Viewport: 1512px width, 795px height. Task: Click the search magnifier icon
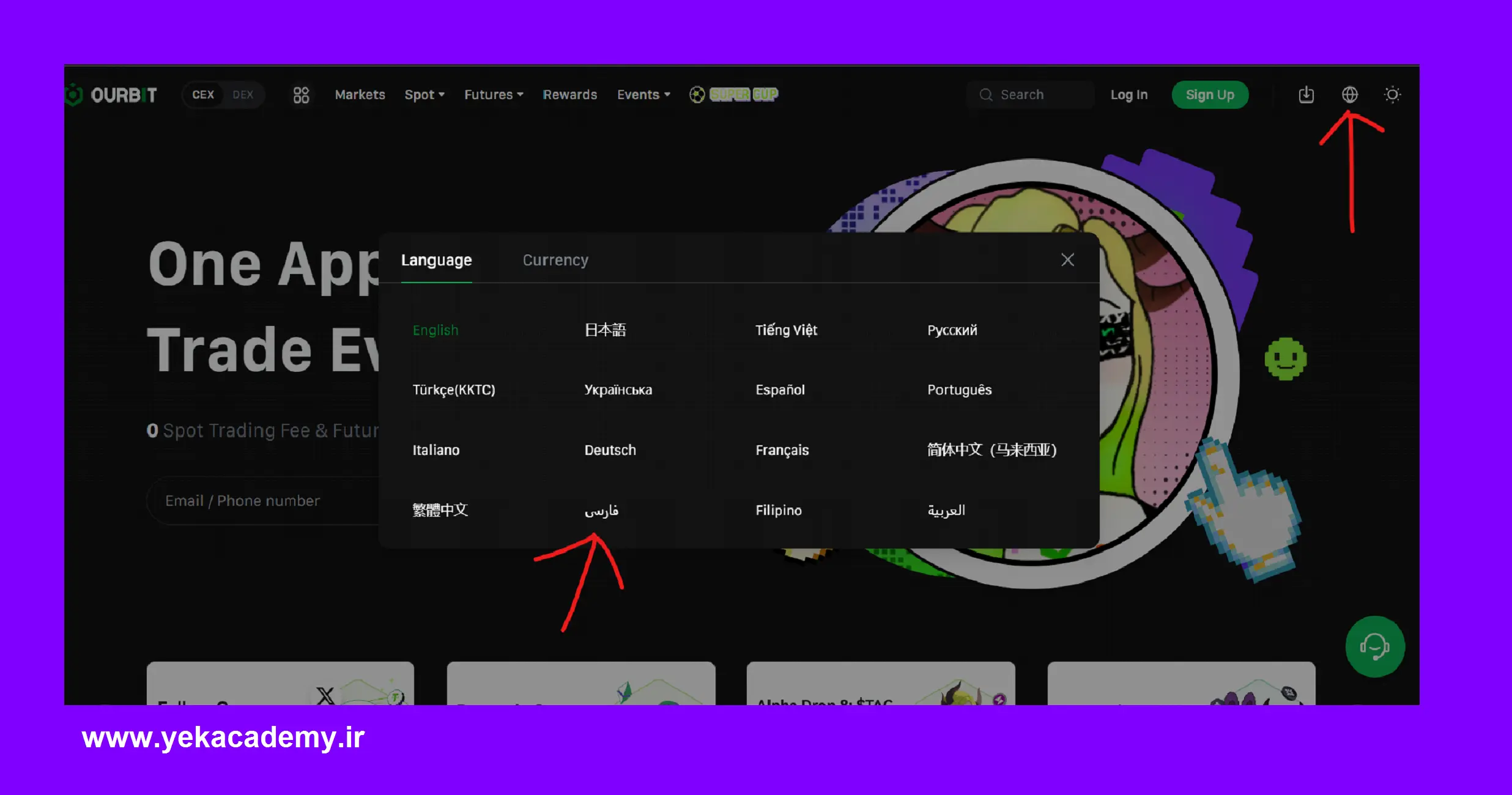[x=985, y=95]
